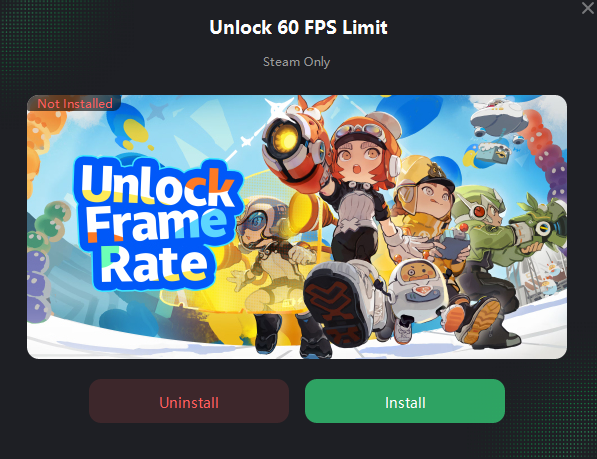The height and width of the screenshot is (459, 597).
Task: Click the small white robot mascot
Action: coord(417,289)
